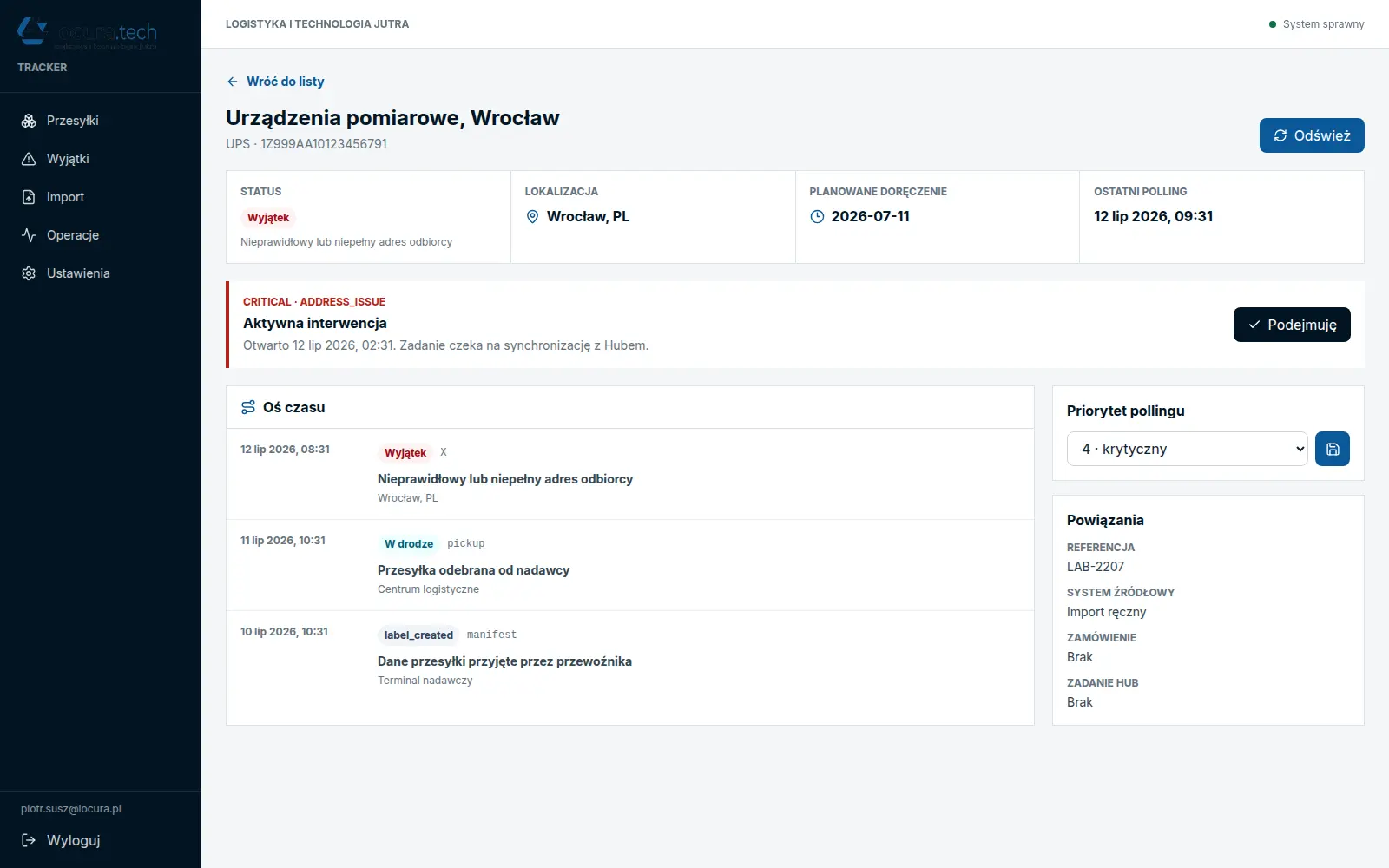Click the clock icon by planned delivery

click(817, 217)
